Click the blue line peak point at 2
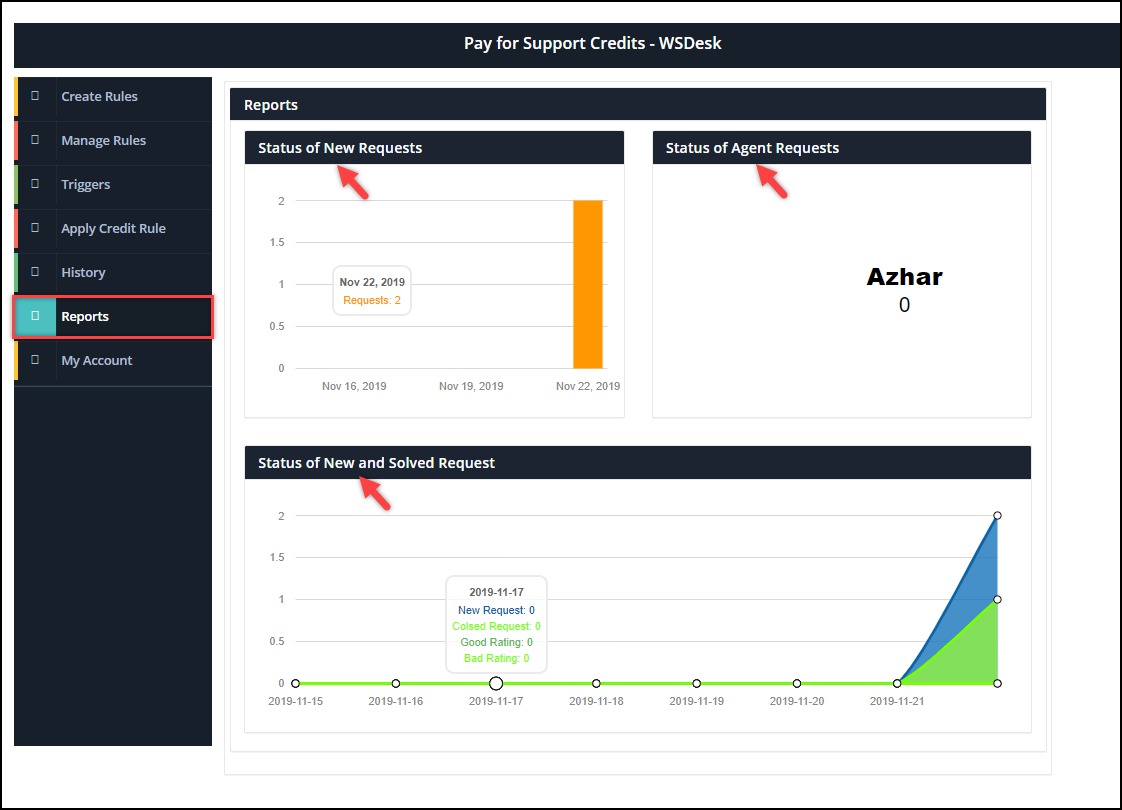This screenshot has height=810, width=1122. pyautogui.click(x=997, y=515)
